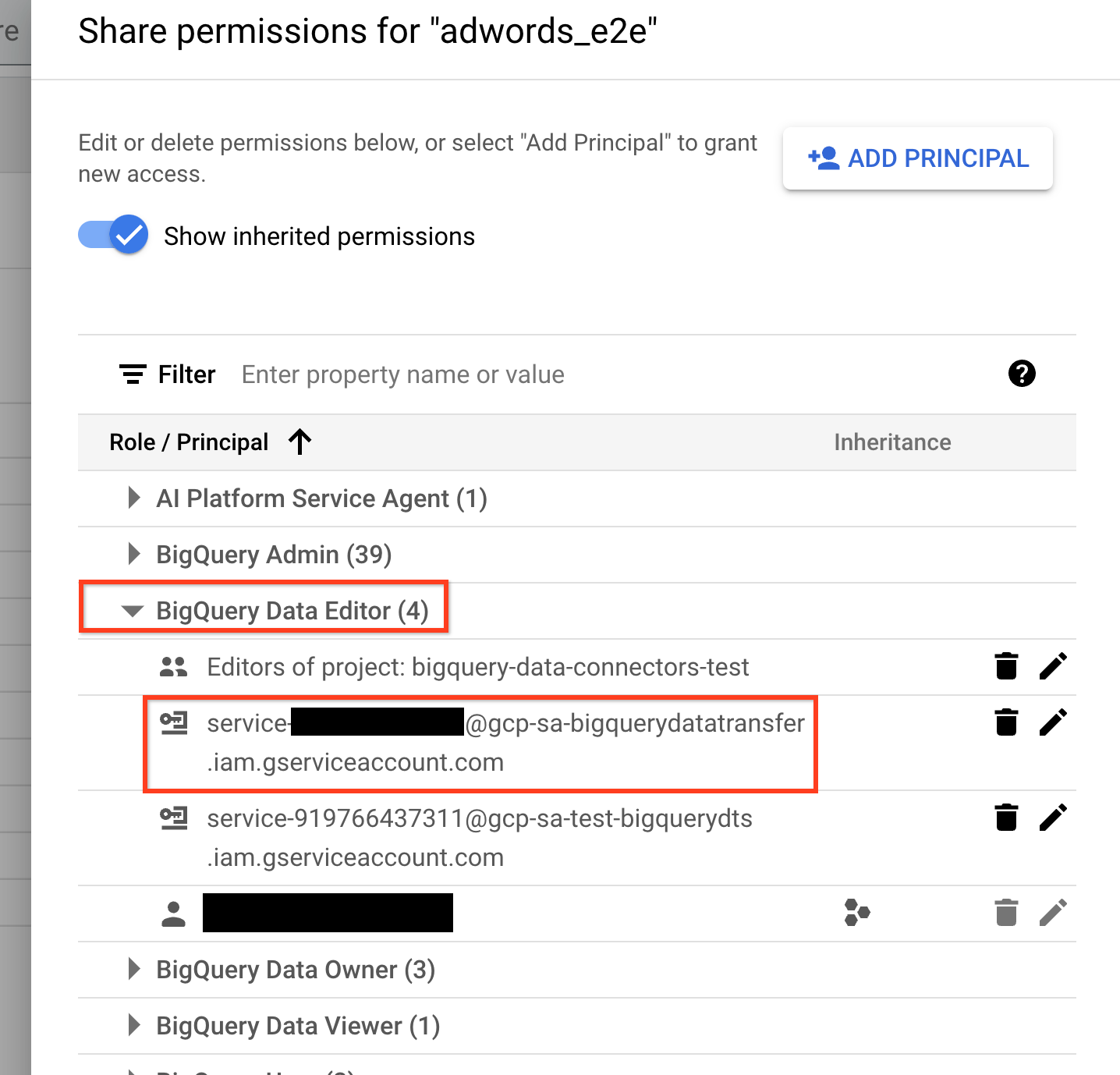Viewport: 1120px width, 1075px height.
Task: Delete the Editors of project principal
Action: (x=1006, y=666)
